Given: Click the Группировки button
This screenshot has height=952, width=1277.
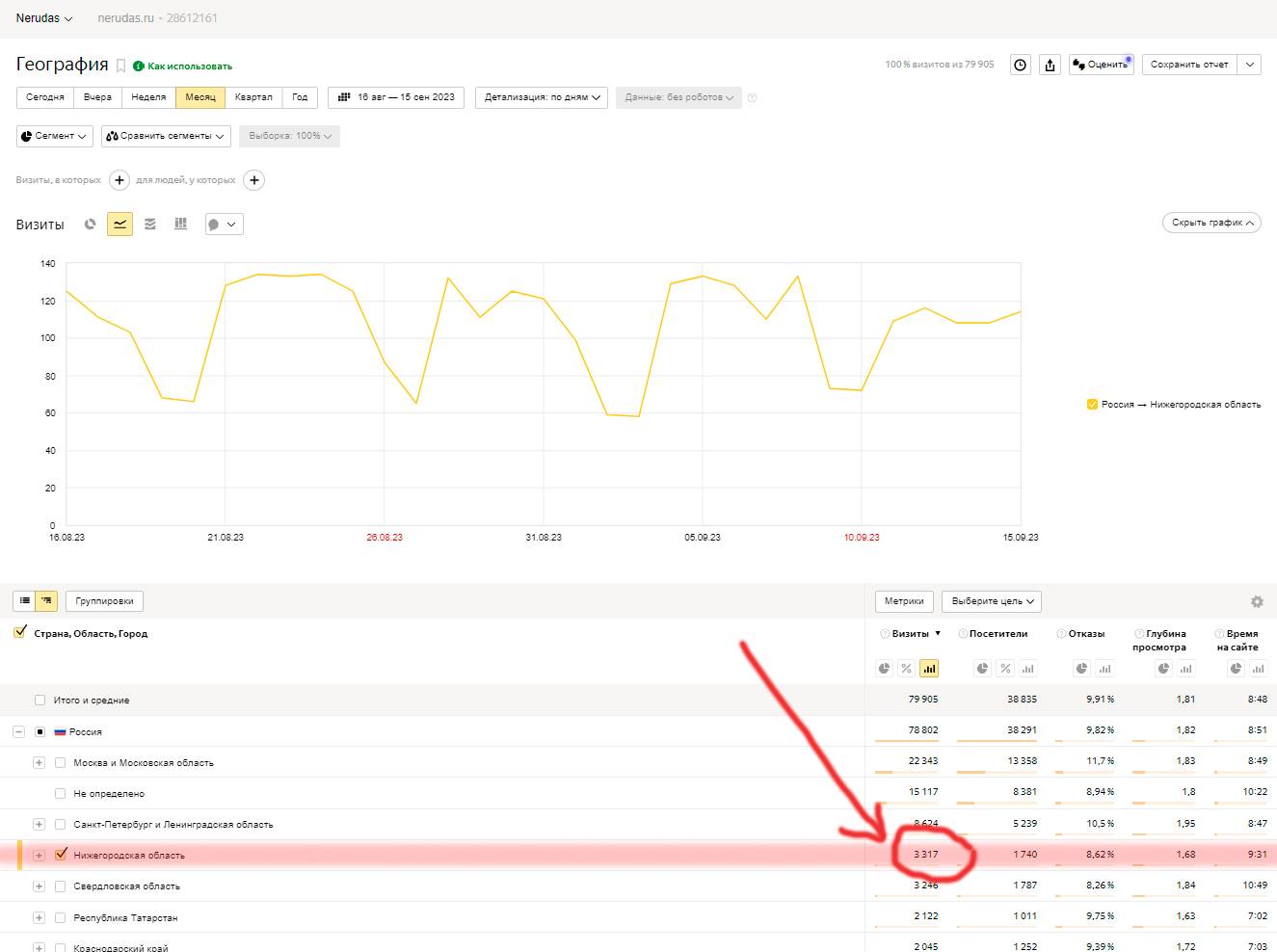Looking at the screenshot, I should pyautogui.click(x=104, y=601).
